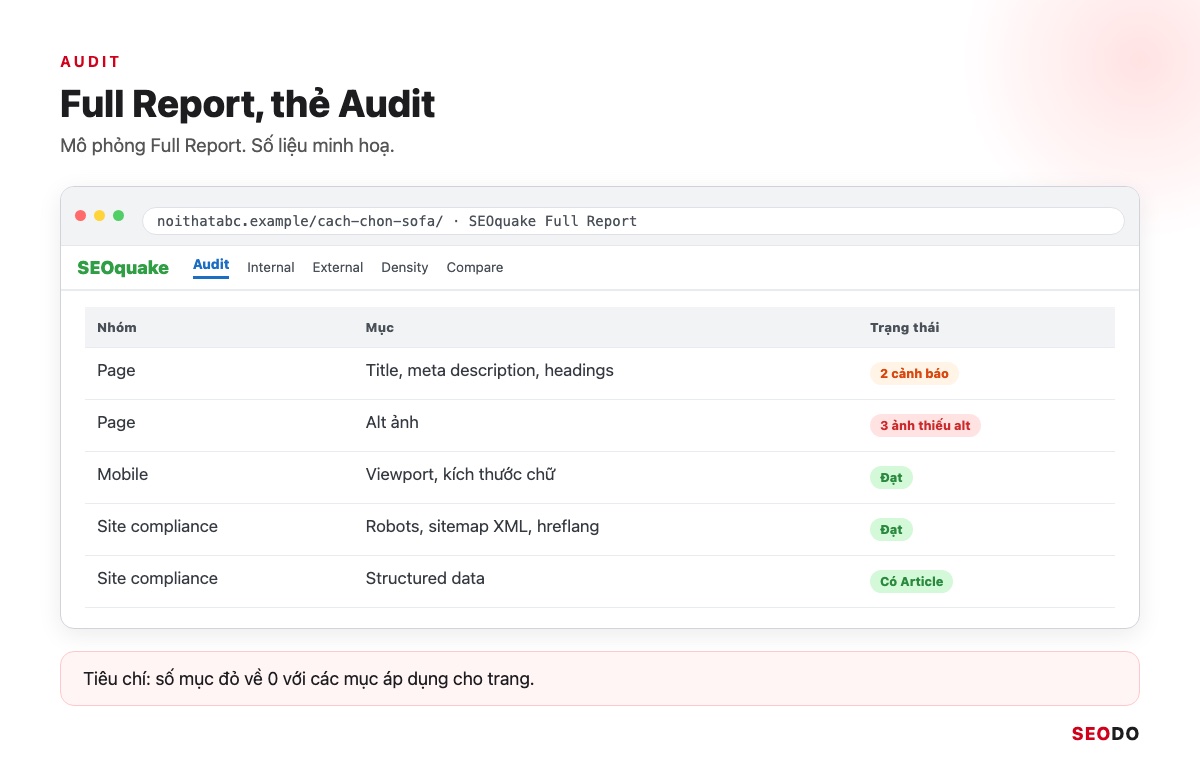This screenshot has height=766, width=1200.
Task: Click the 'Nhóm' column header
Action: click(x=117, y=328)
